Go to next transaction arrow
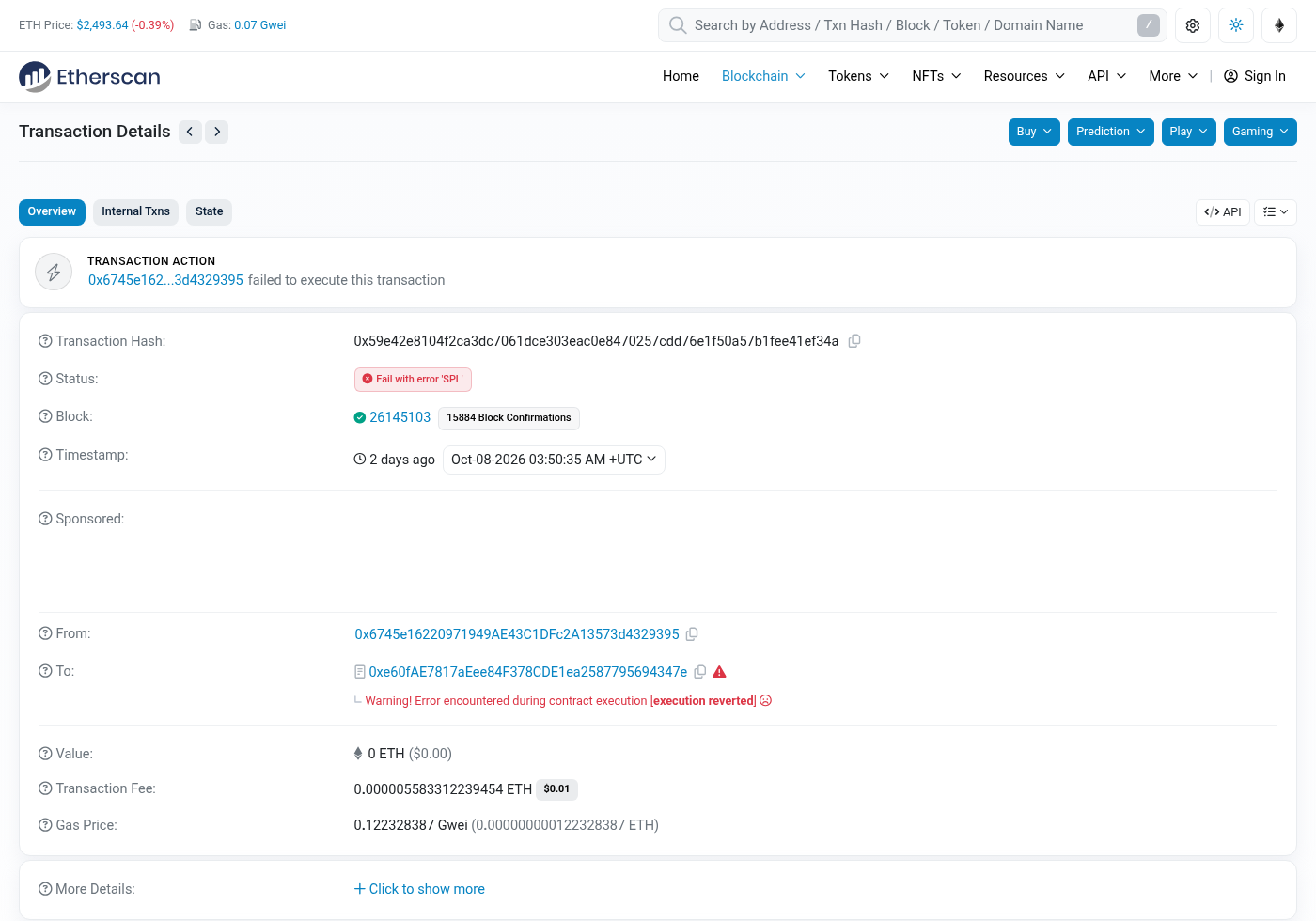Image resolution: width=1316 pixels, height=921 pixels. pos(217,132)
